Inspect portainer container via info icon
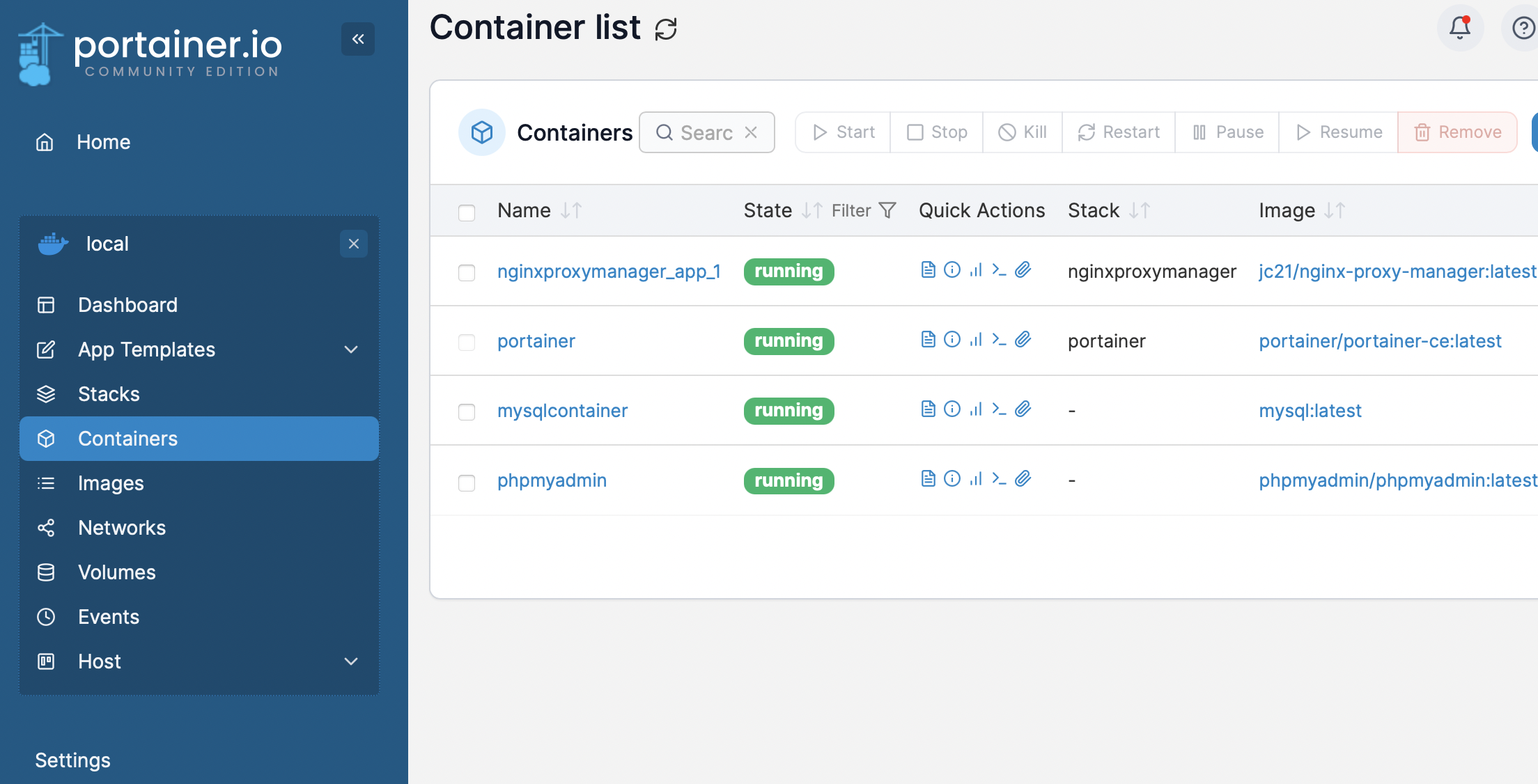Screen dimensions: 1538x784 952,339
